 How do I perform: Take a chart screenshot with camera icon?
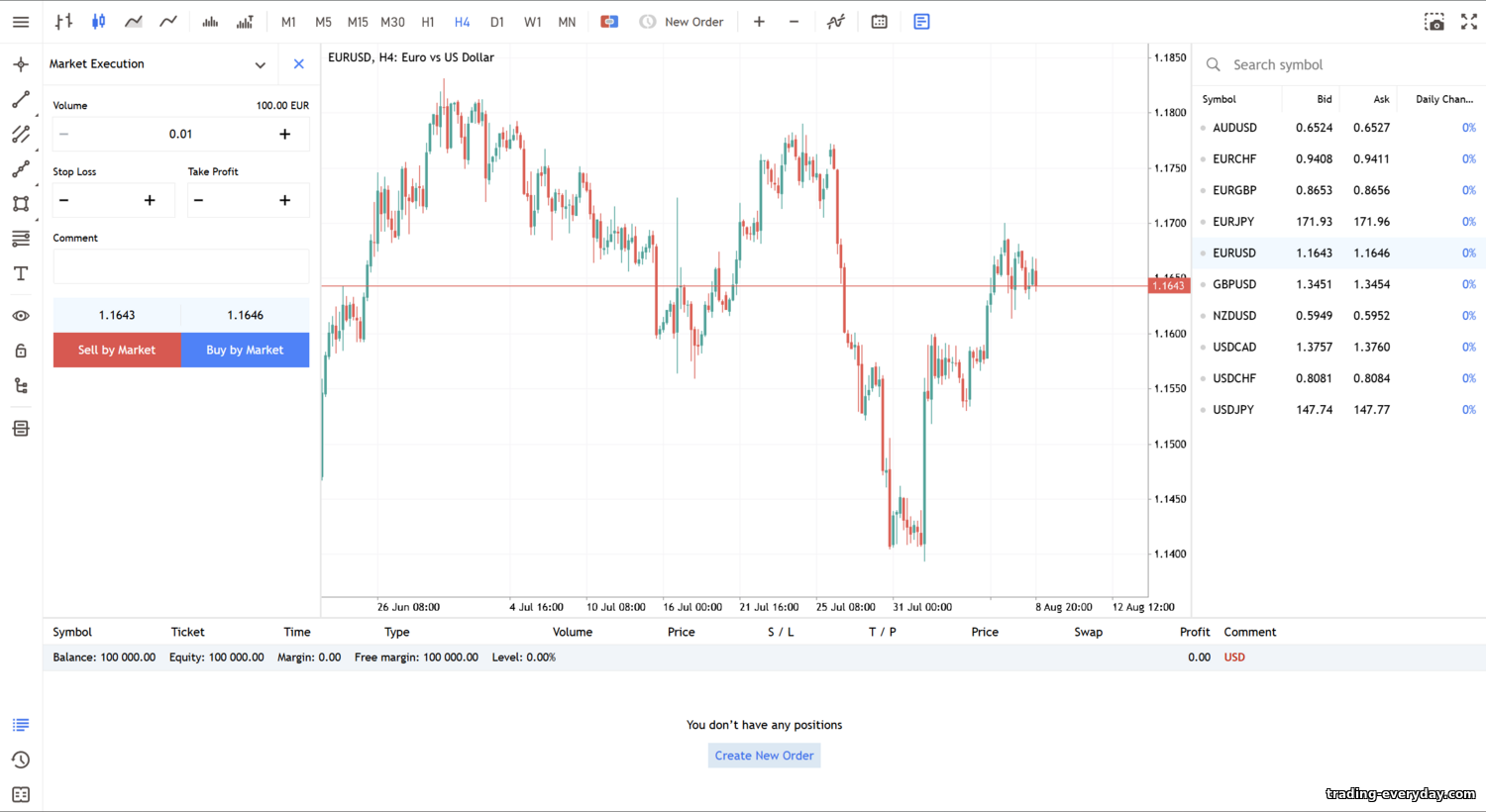pyautogui.click(x=1433, y=22)
